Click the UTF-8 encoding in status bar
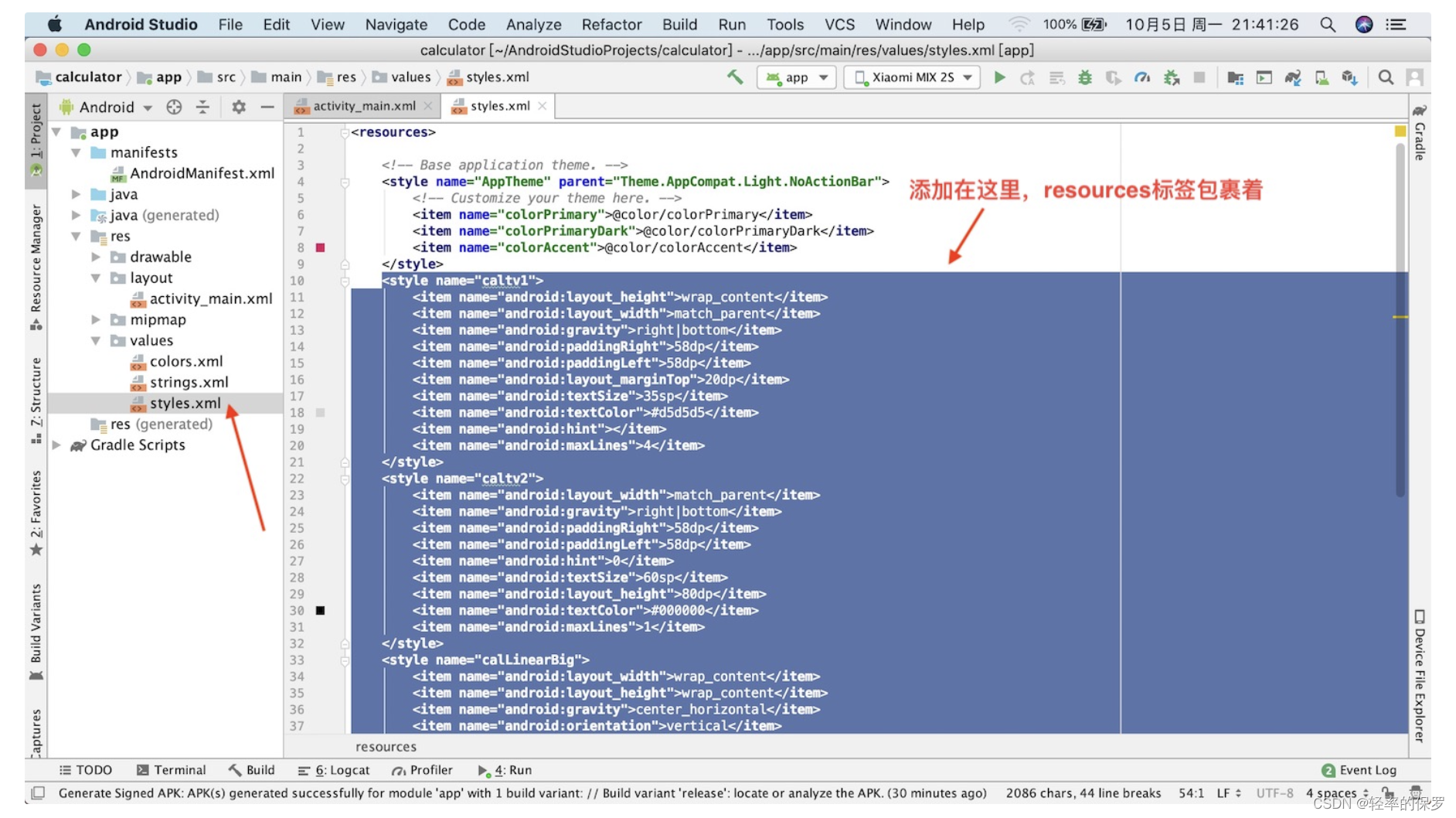 pos(1274,793)
